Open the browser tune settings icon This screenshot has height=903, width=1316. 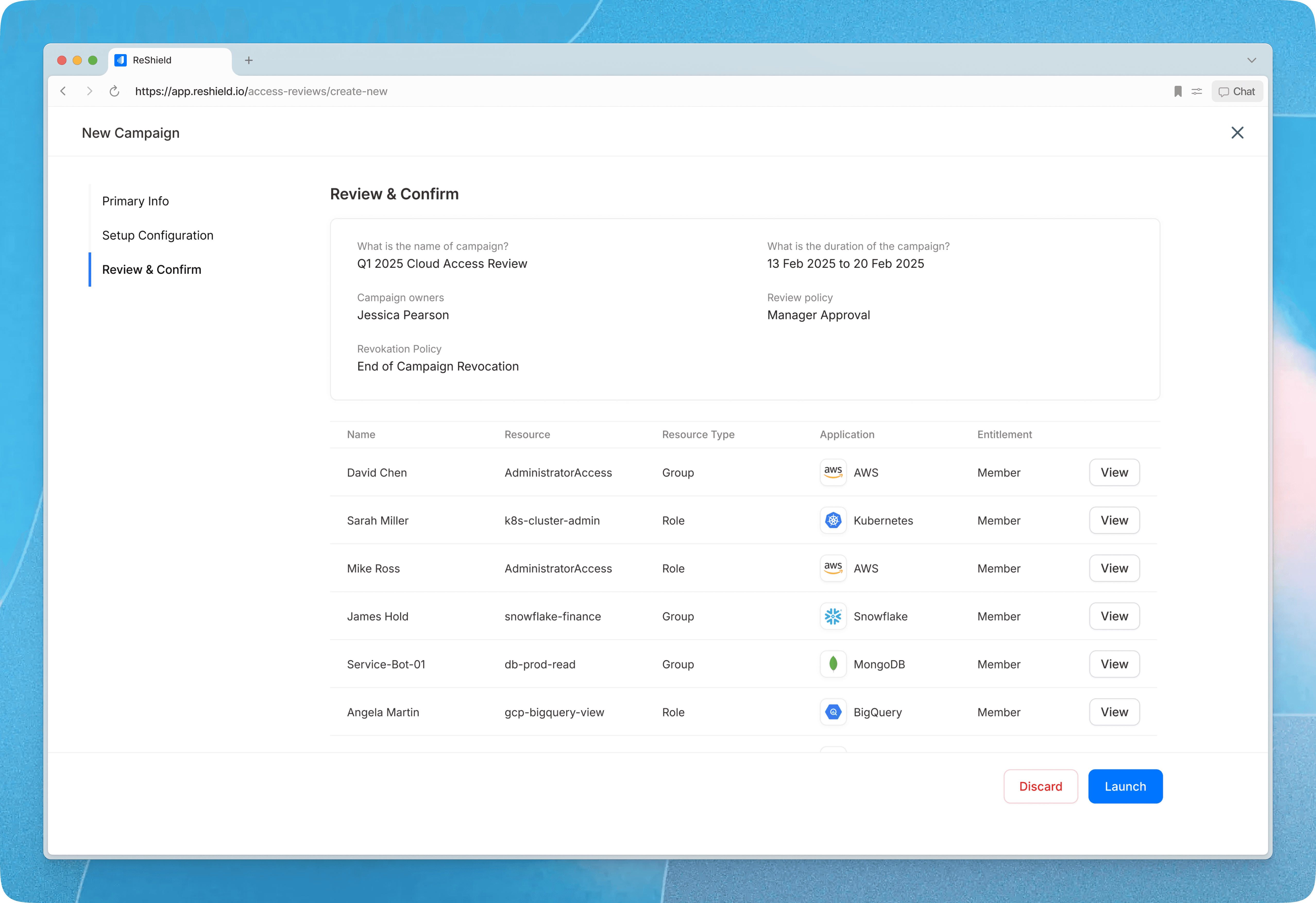click(1196, 91)
